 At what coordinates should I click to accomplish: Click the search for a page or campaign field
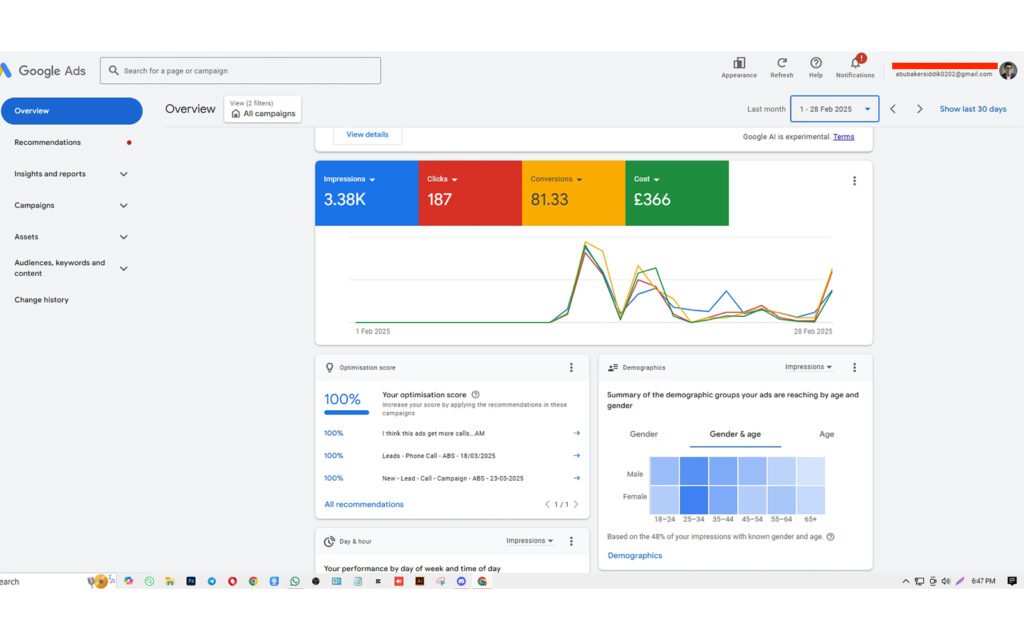click(240, 71)
